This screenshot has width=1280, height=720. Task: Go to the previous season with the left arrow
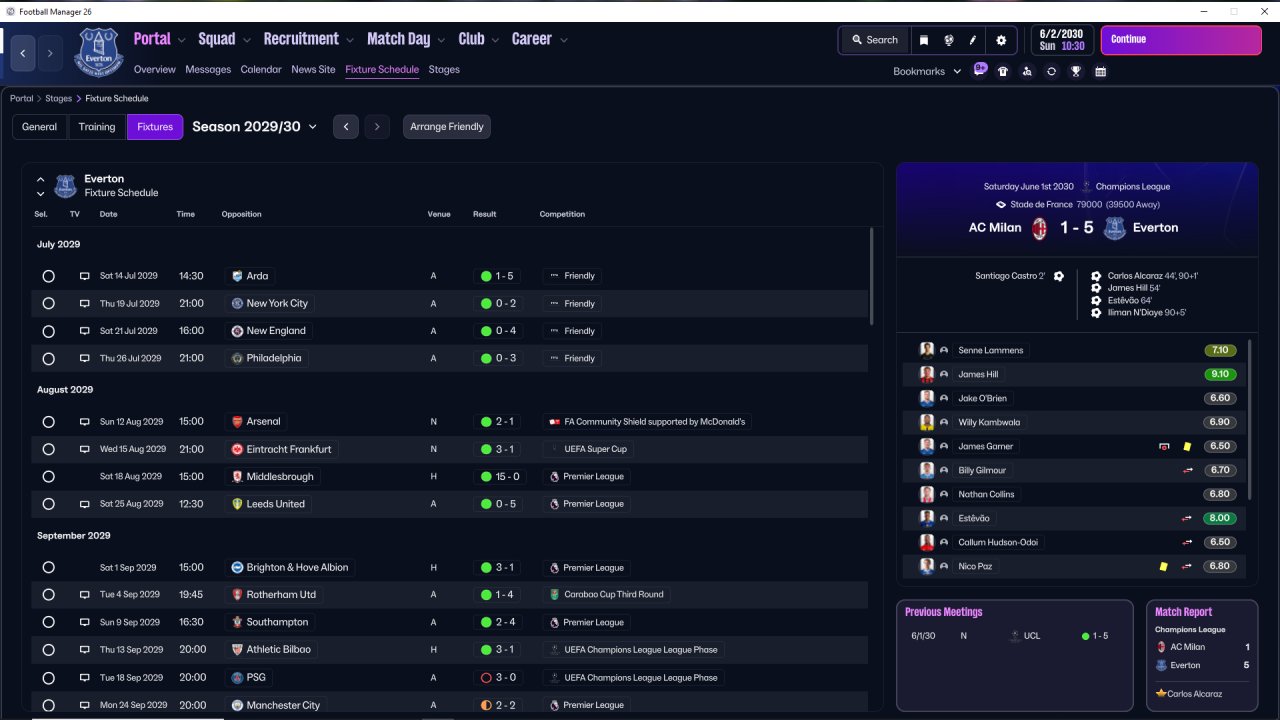346,127
